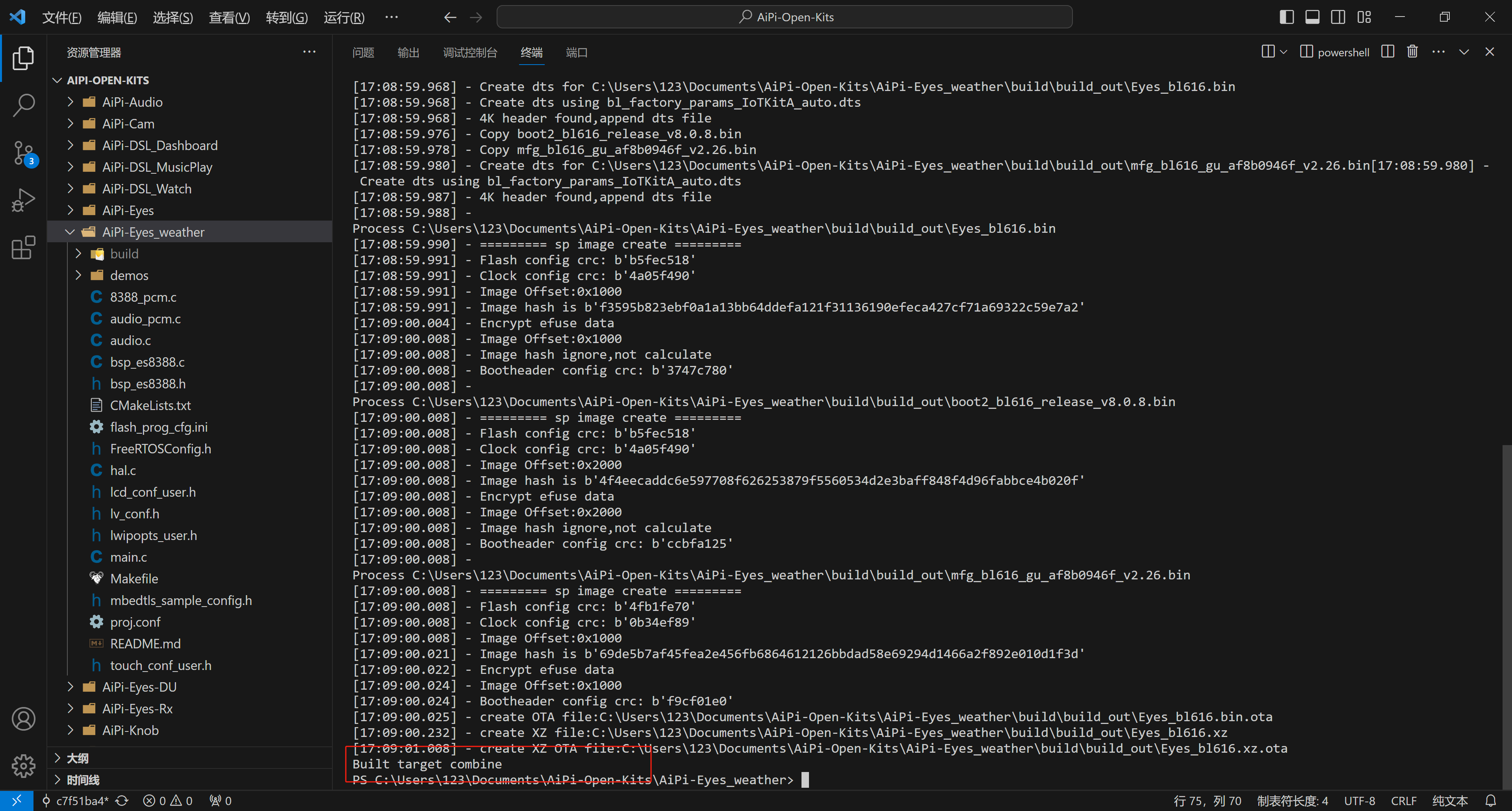
Task: Switch to the 输出 panel tab
Action: pos(408,52)
